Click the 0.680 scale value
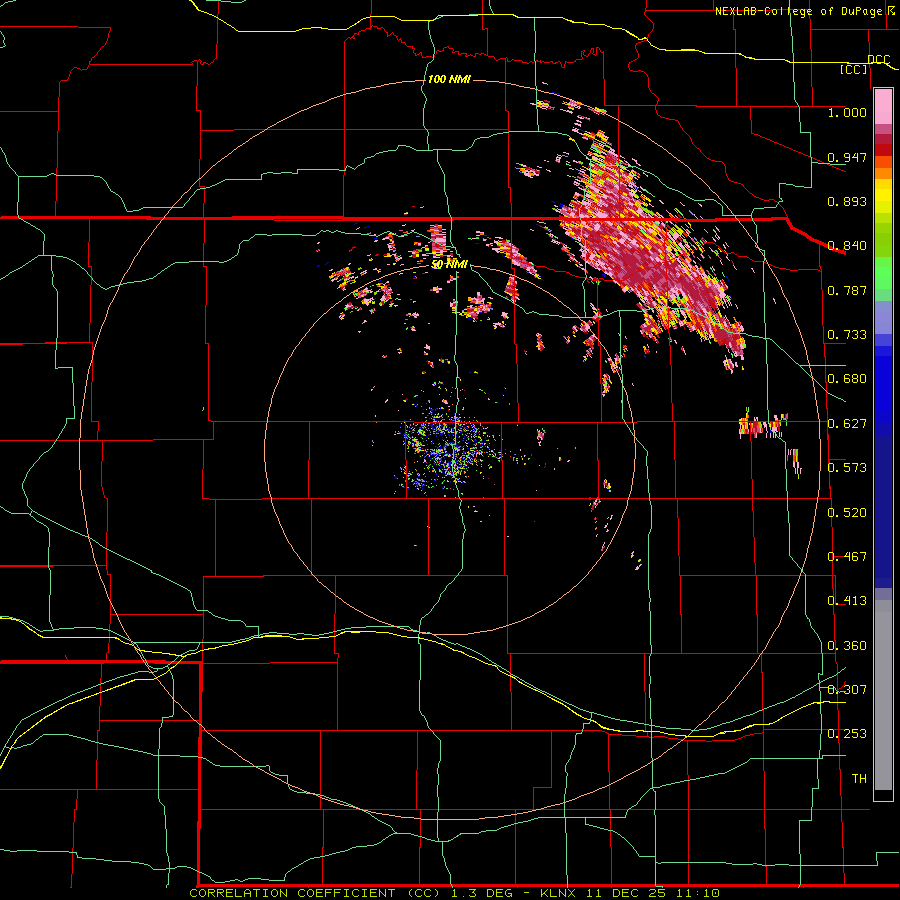Screen dimensions: 900x900 coord(847,379)
